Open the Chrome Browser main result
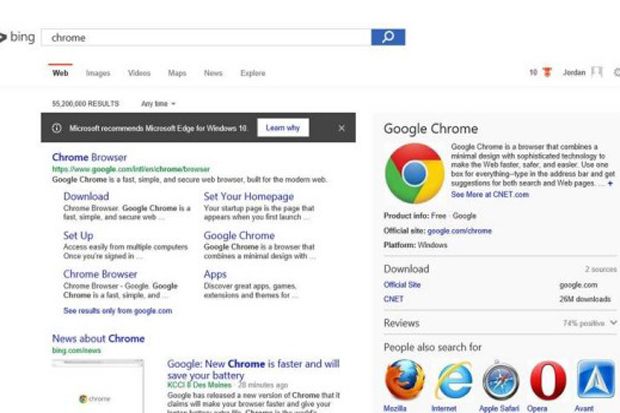This screenshot has width=620, height=413. pyautogui.click(x=89, y=157)
